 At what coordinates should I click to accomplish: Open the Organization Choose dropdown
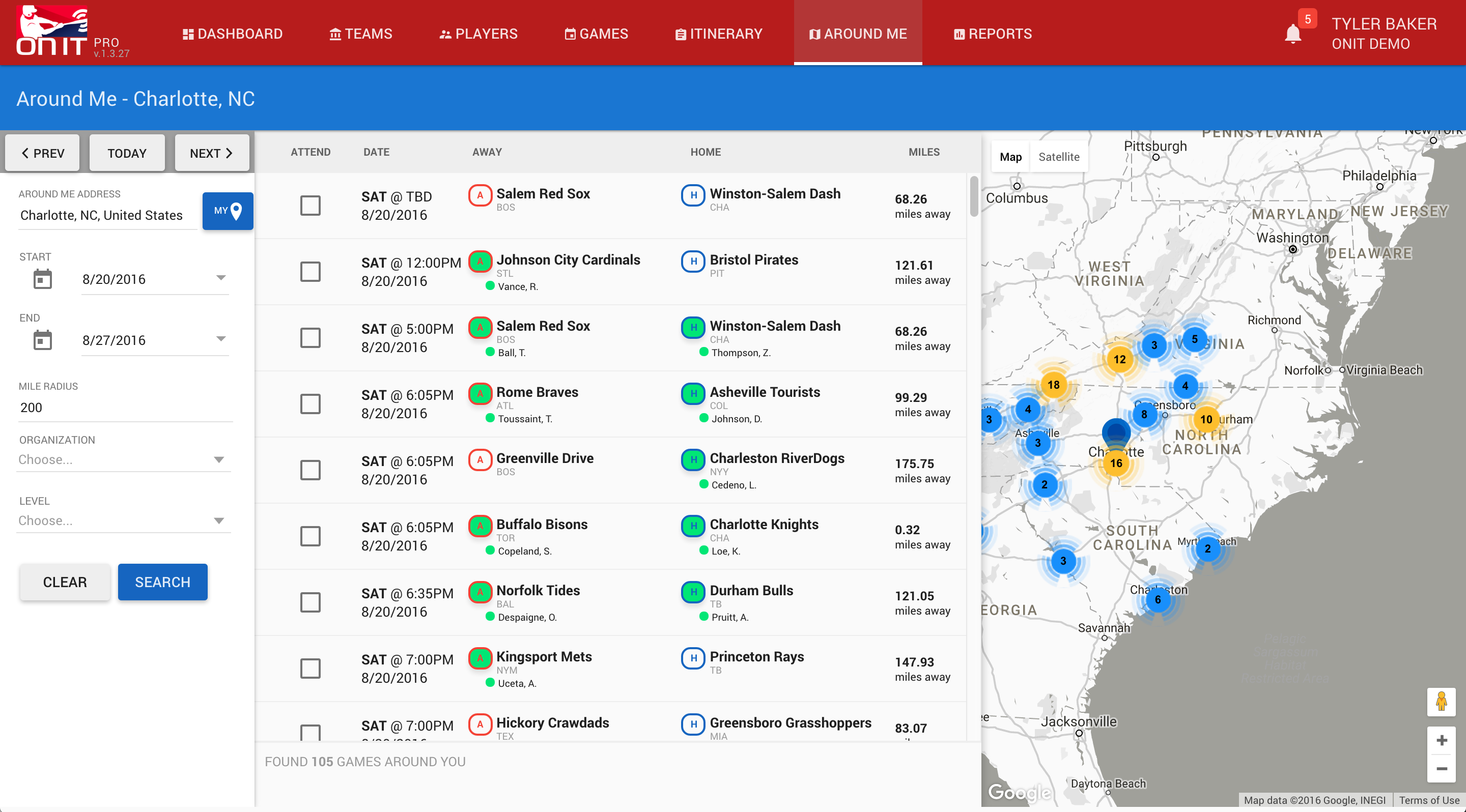click(123, 459)
